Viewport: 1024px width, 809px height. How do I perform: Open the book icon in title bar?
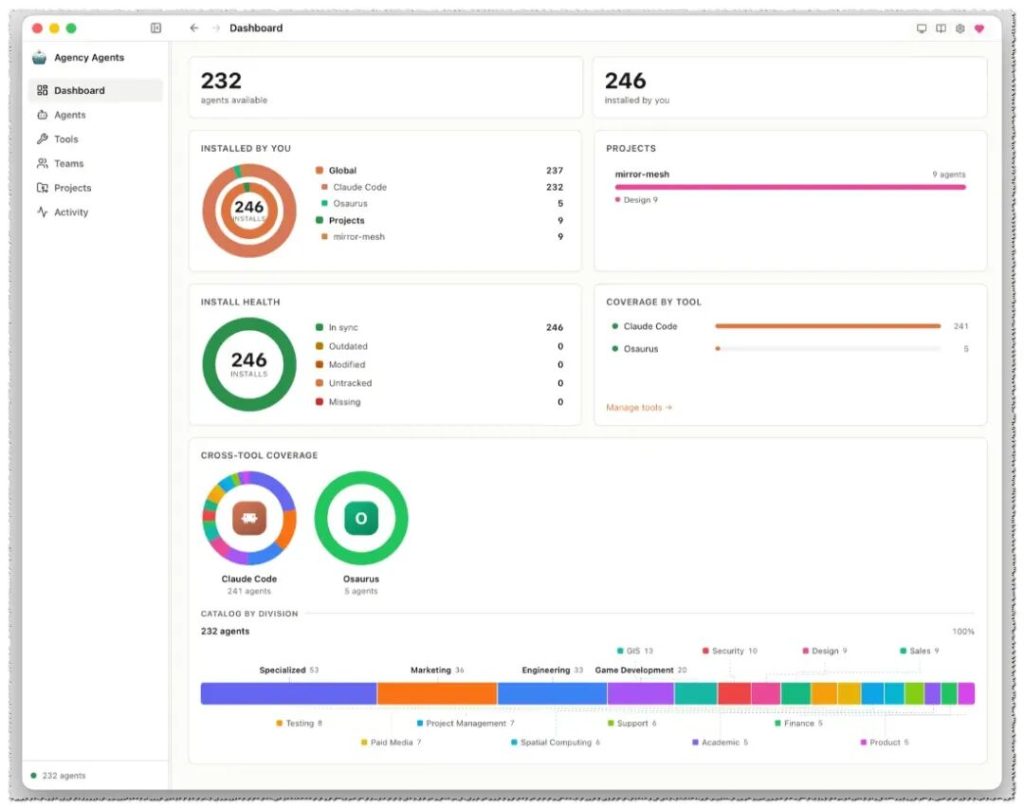(x=940, y=28)
